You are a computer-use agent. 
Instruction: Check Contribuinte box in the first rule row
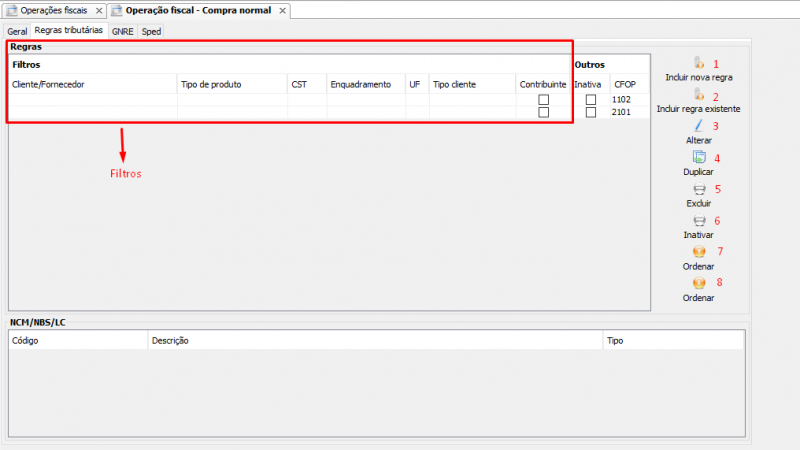[x=543, y=100]
